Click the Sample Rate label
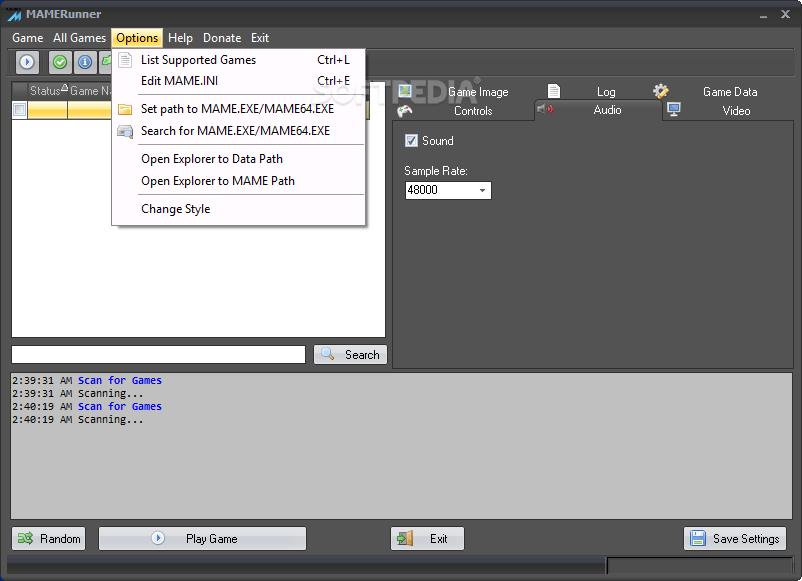The height and width of the screenshot is (581, 802). coord(436,171)
